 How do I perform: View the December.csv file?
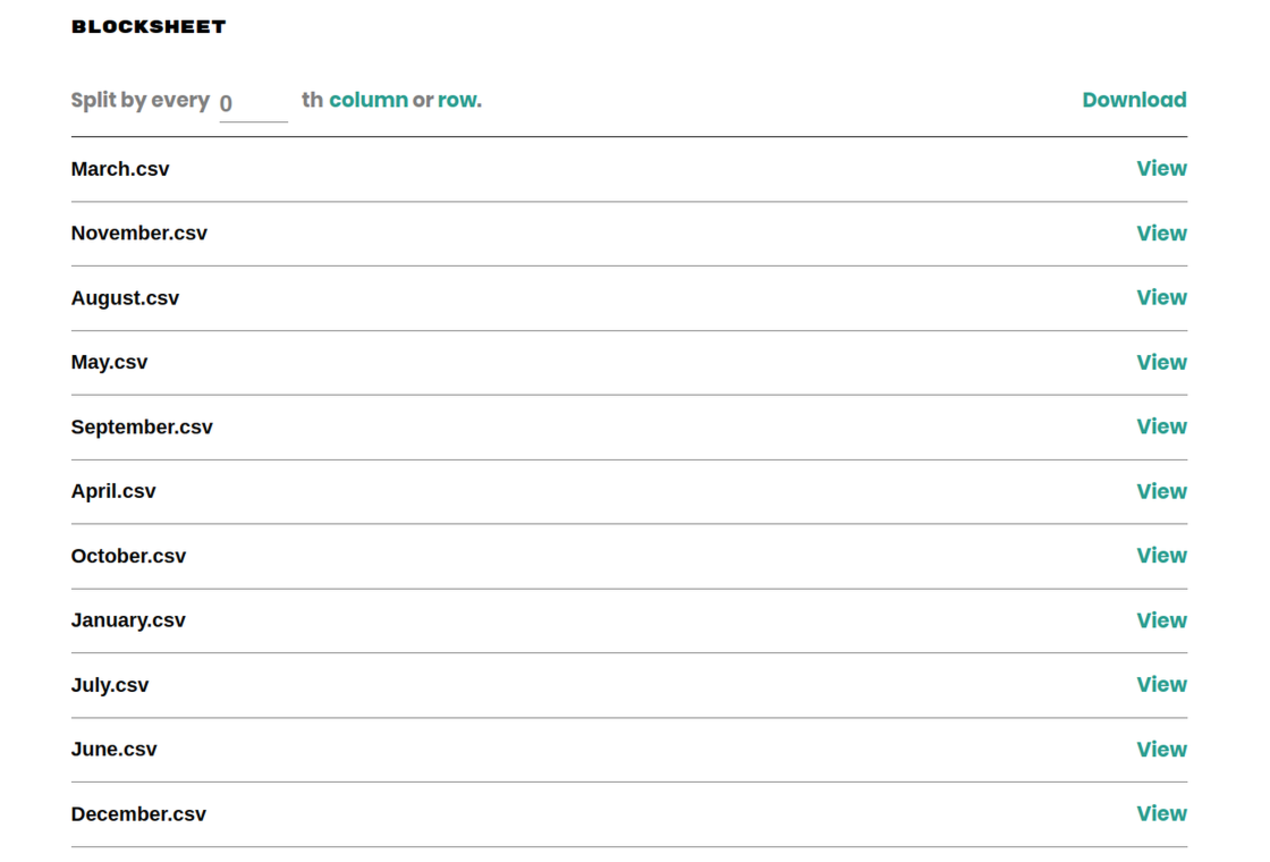click(1161, 814)
